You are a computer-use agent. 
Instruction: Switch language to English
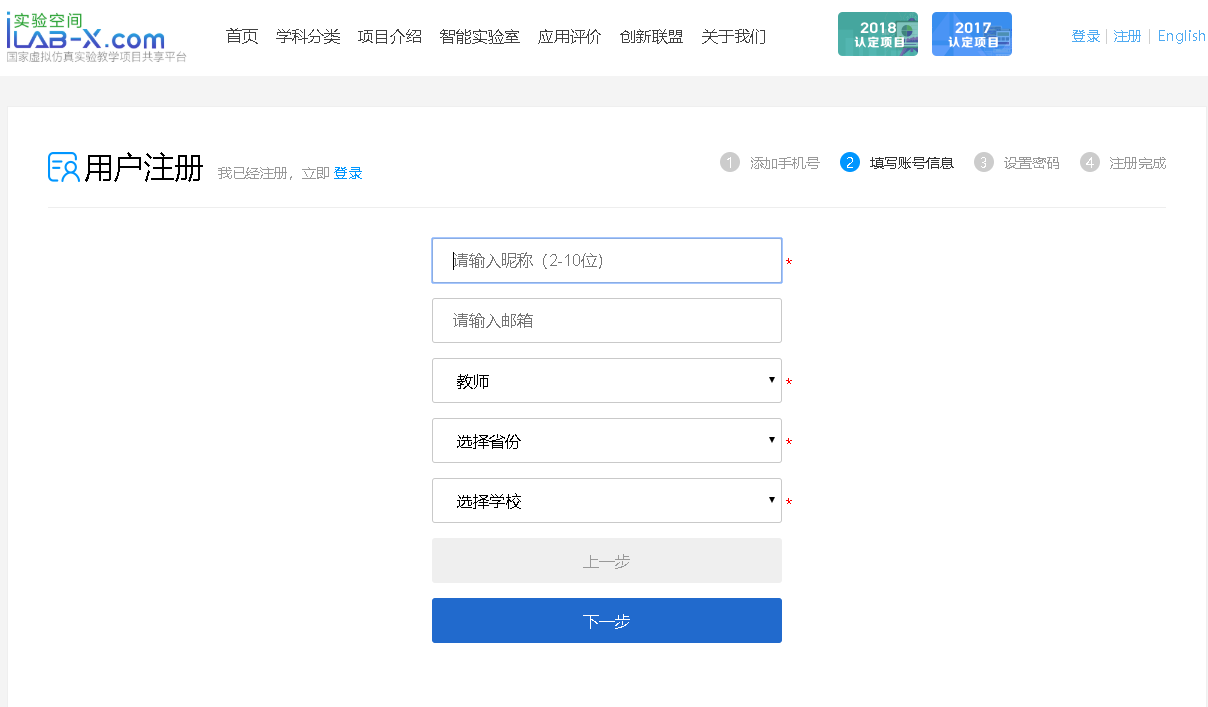tap(1181, 36)
